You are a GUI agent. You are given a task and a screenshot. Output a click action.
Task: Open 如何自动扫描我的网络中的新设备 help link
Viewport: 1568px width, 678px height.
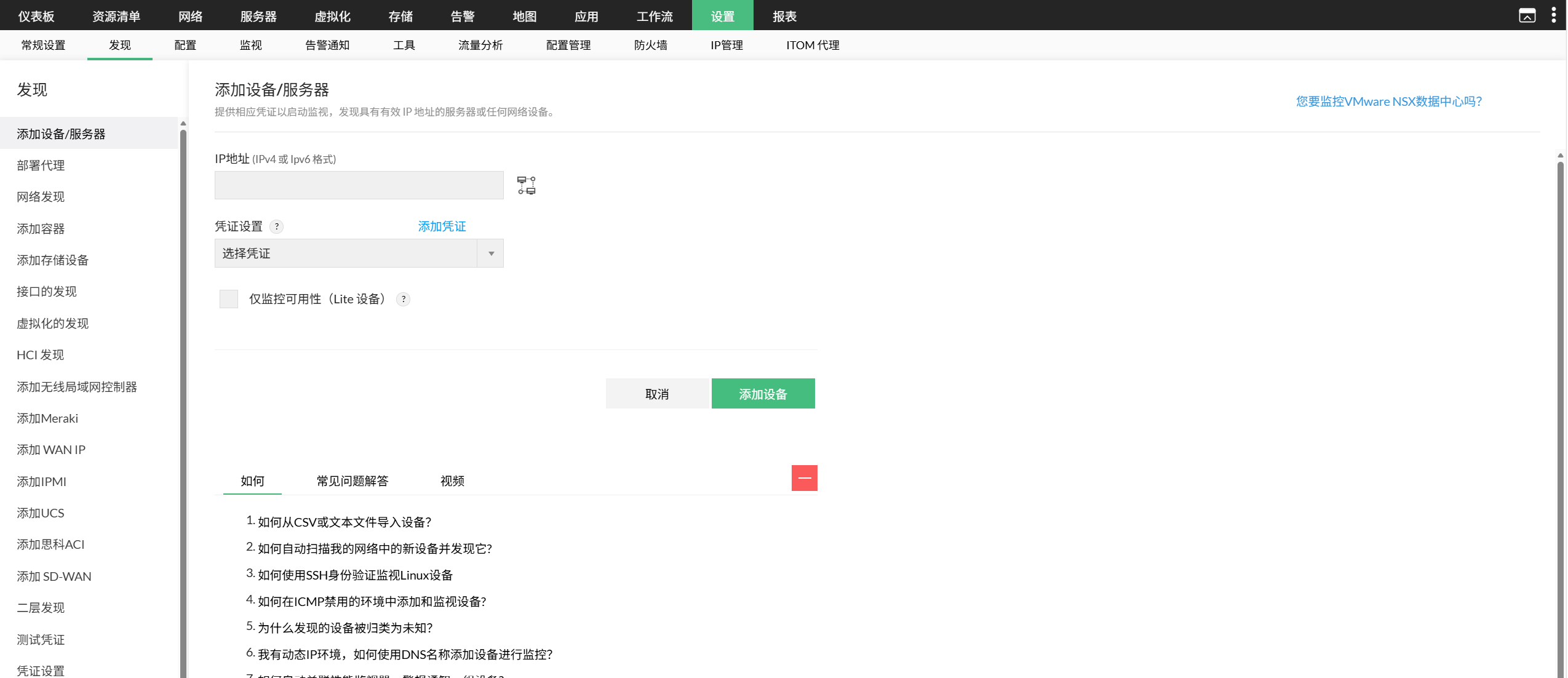coord(375,549)
